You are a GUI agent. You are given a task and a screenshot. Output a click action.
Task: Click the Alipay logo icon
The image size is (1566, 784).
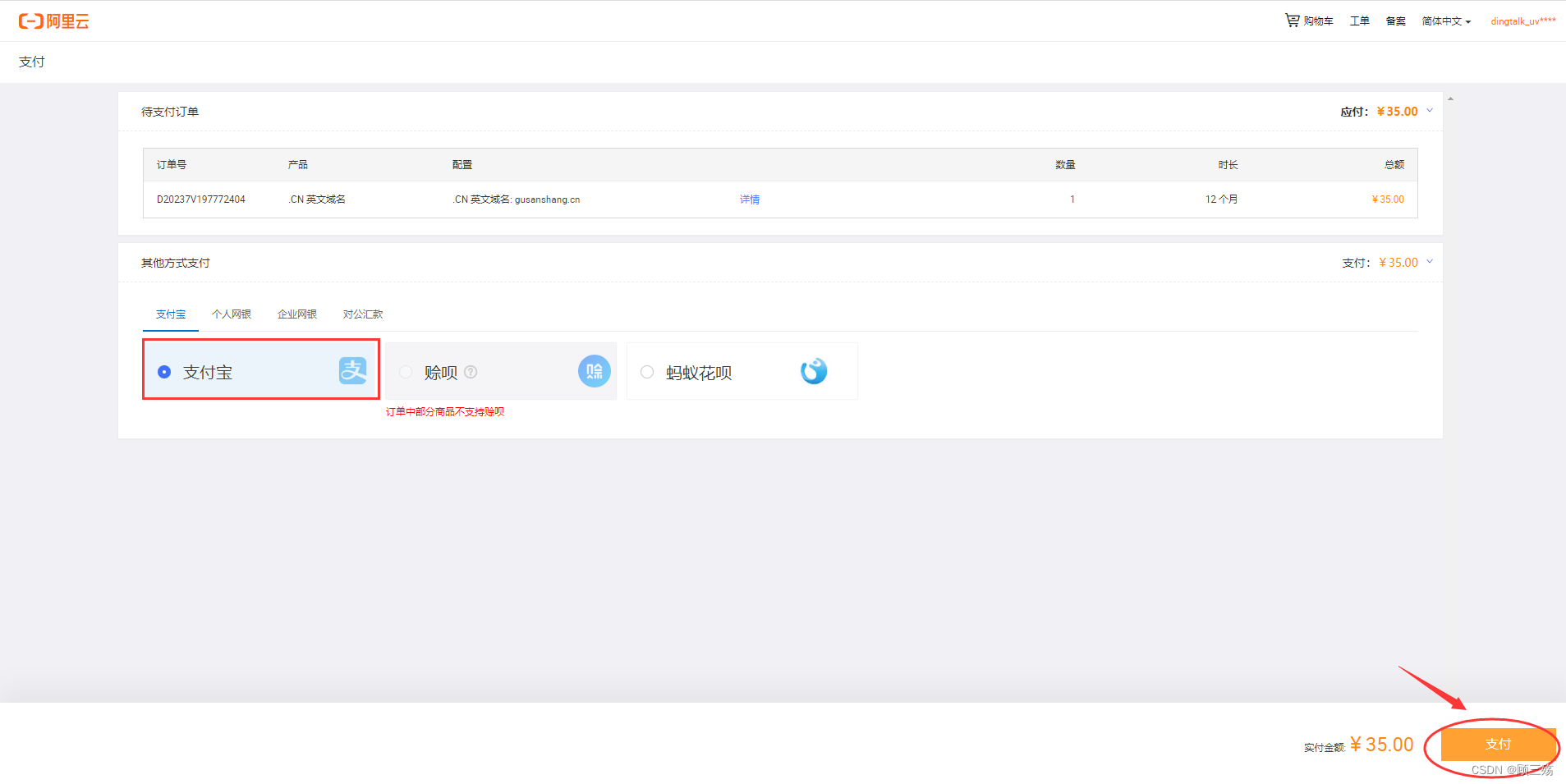pyautogui.click(x=353, y=371)
